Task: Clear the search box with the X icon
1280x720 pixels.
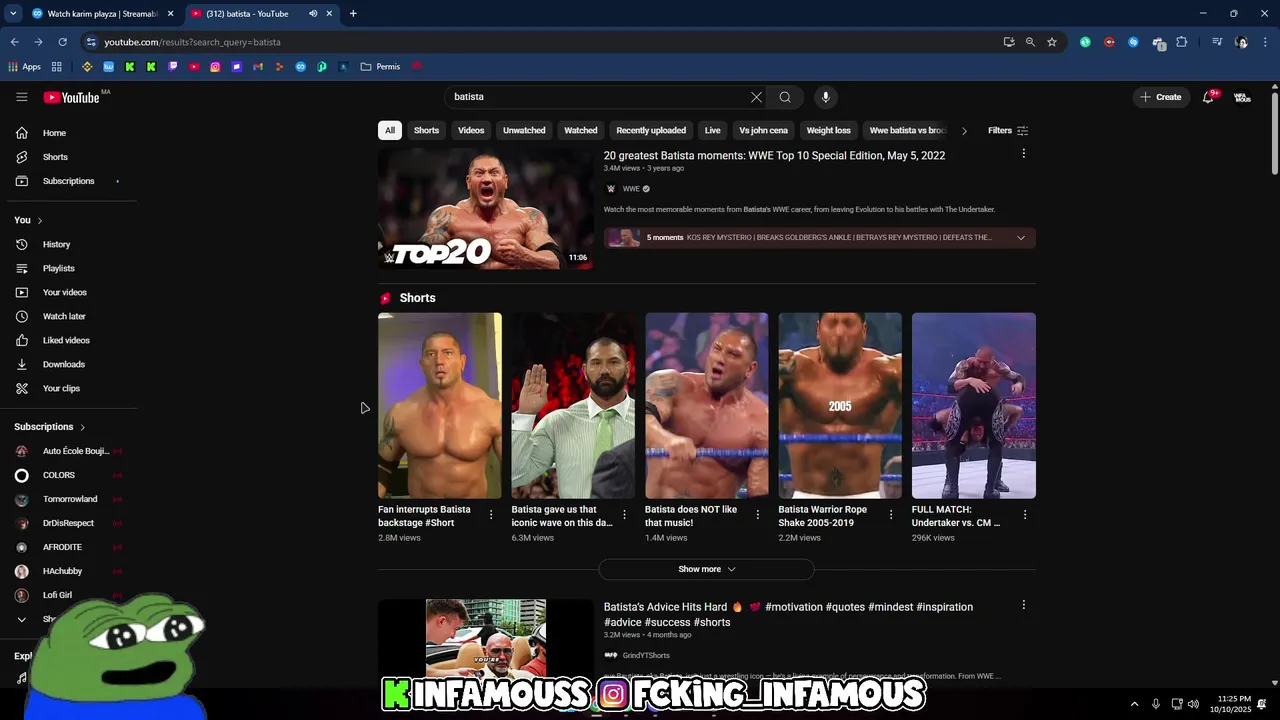Action: [756, 97]
